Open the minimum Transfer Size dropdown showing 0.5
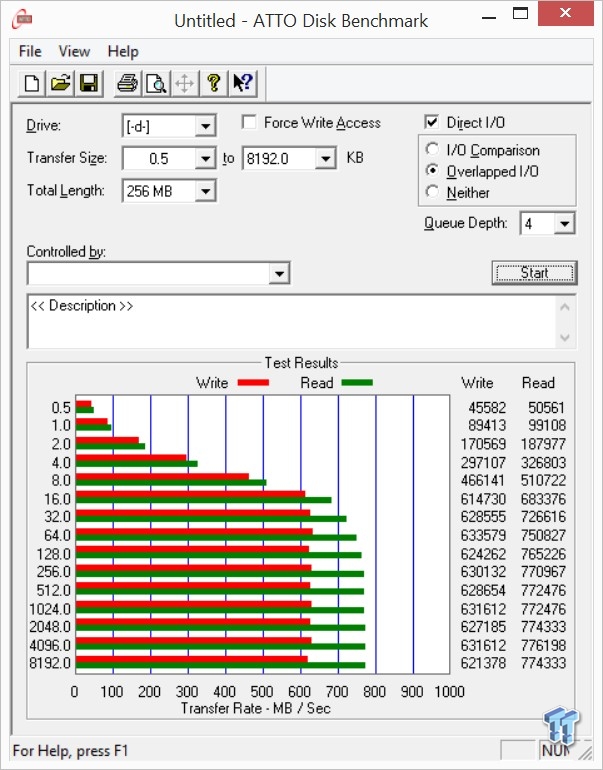Screen dimensions: 603x770 [205, 159]
